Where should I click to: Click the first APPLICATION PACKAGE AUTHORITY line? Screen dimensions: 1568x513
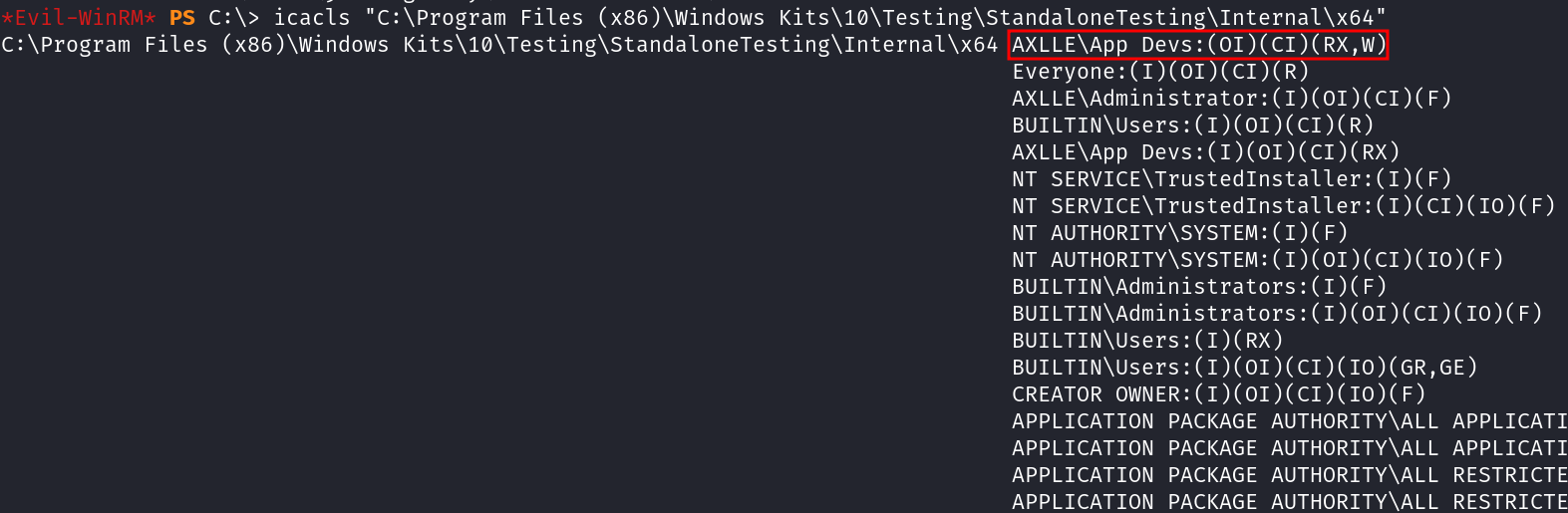[x=1289, y=421]
